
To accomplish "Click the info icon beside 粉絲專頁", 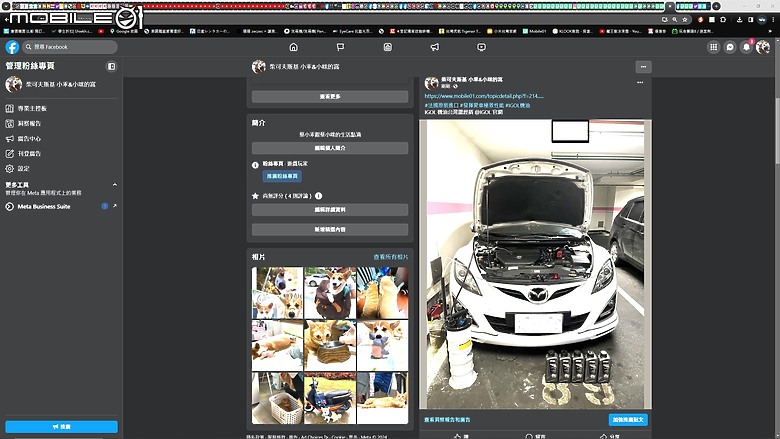I will (255, 165).
